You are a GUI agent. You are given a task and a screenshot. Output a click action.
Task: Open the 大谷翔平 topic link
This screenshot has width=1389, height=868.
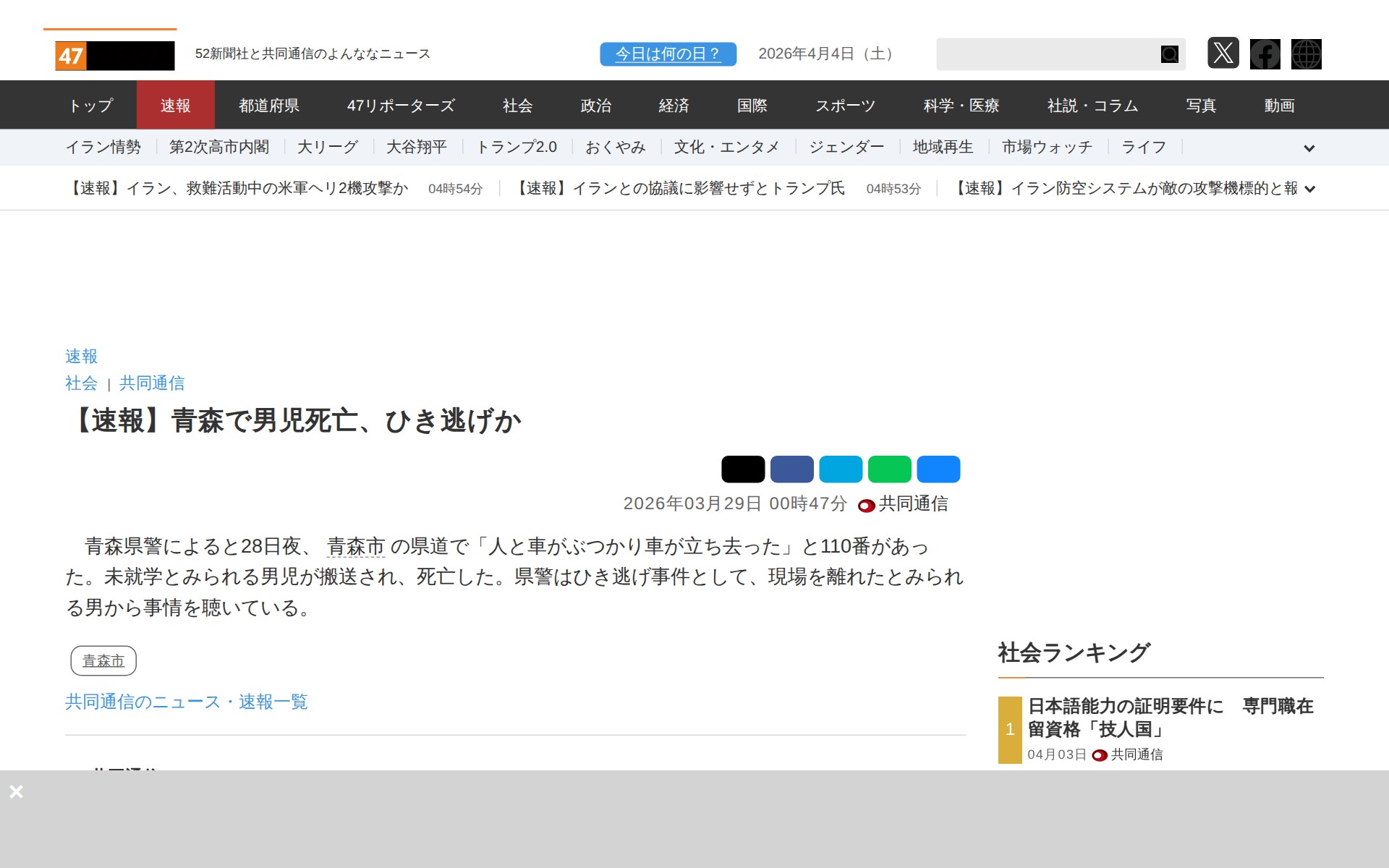(416, 148)
